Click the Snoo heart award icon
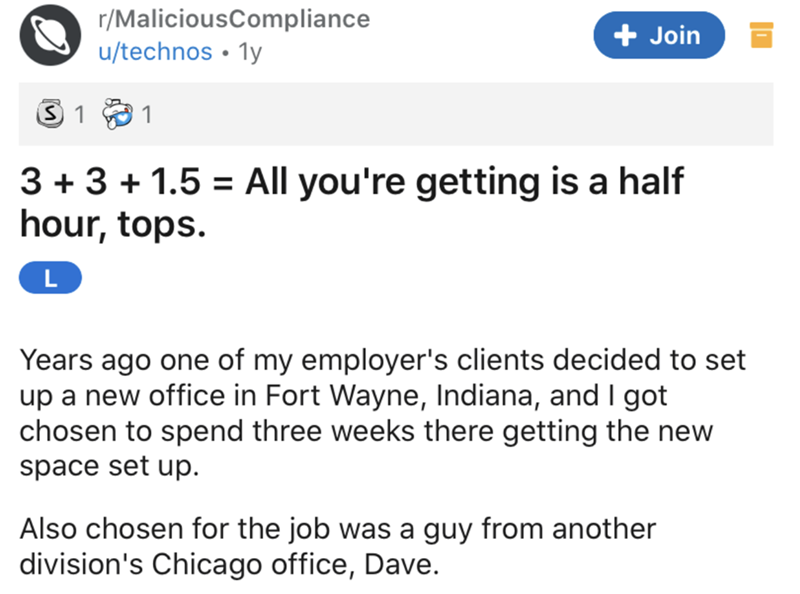 pos(119,115)
